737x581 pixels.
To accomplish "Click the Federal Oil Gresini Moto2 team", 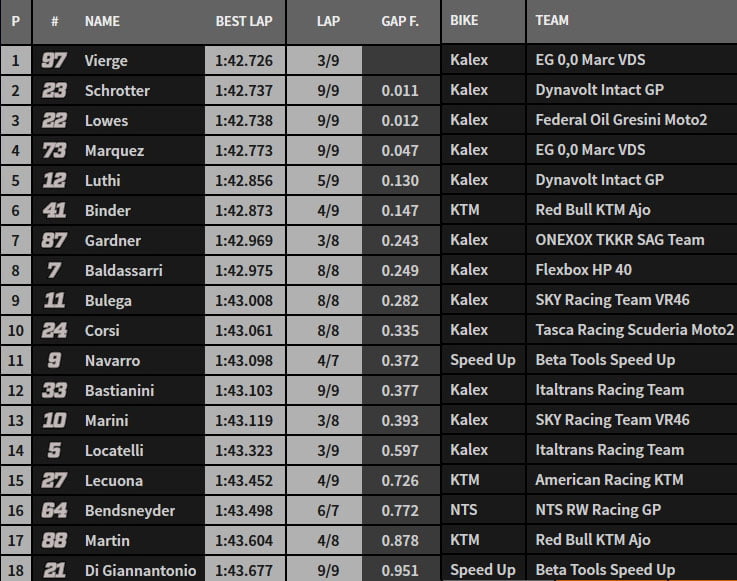I will pyautogui.click(x=621, y=120).
